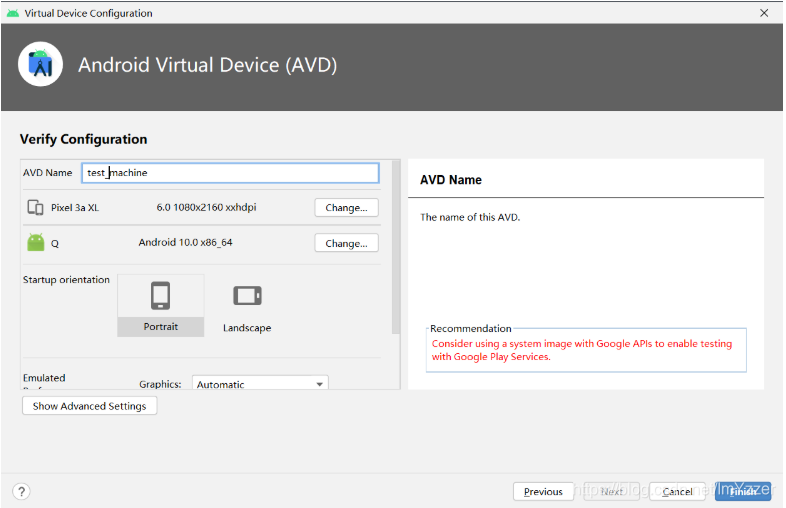
Task: Click the 'Startup orientation' label
Action: click(x=66, y=280)
